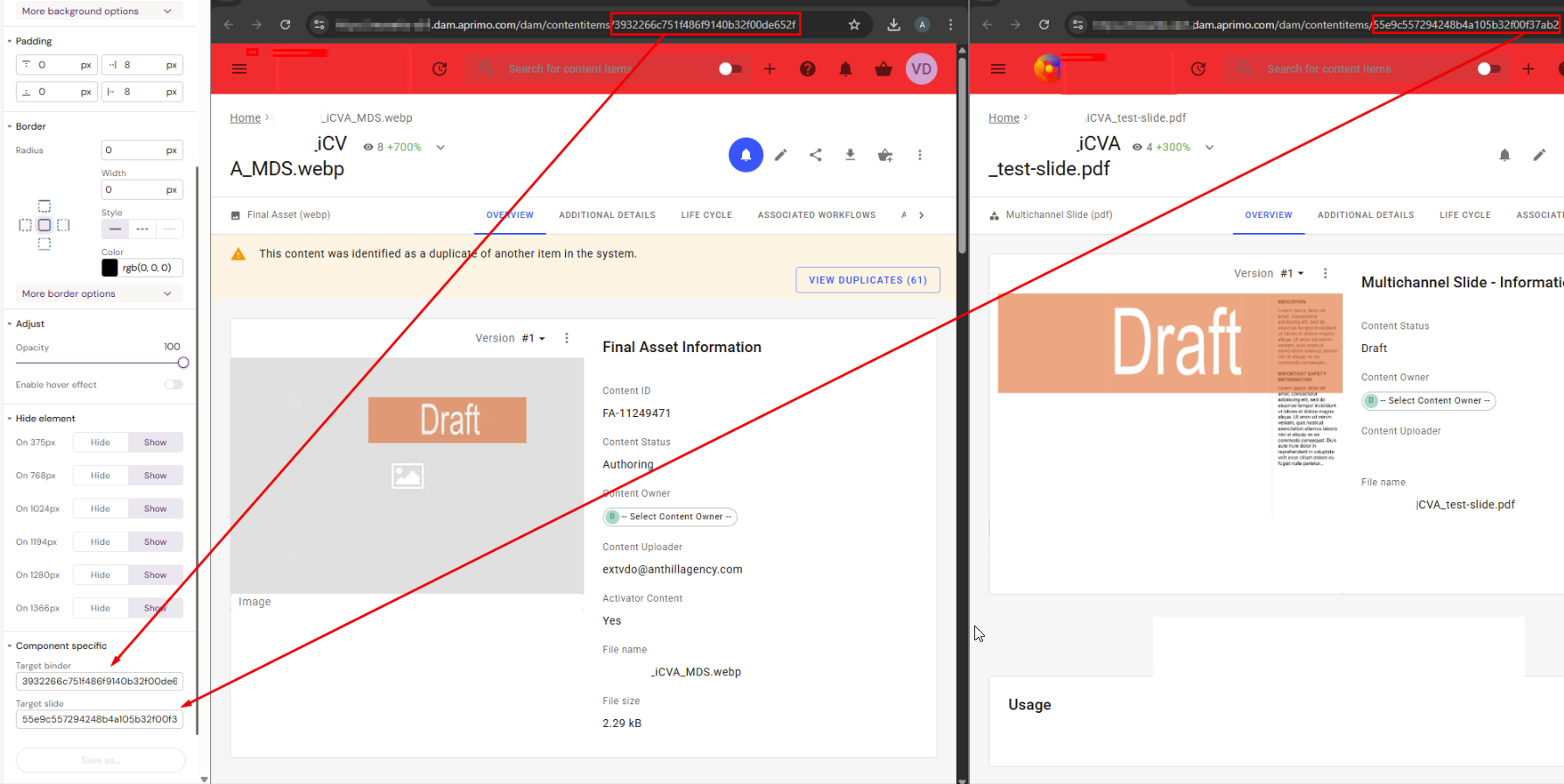Open the help question mark icon
The width and height of the screenshot is (1564, 784).
tap(808, 69)
